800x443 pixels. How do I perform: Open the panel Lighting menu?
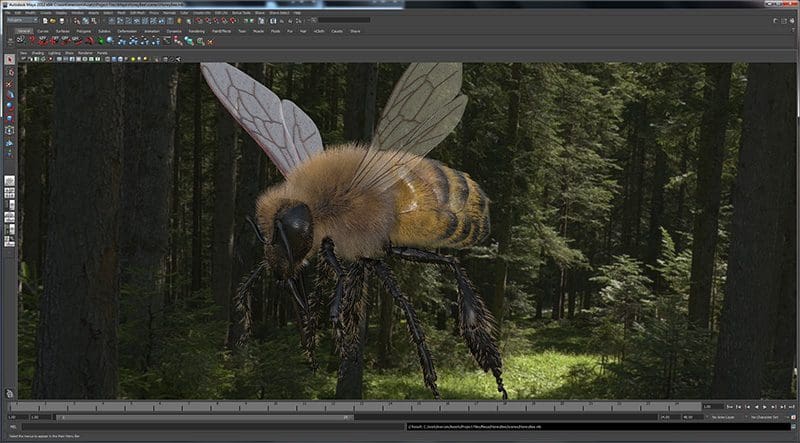tap(54, 53)
